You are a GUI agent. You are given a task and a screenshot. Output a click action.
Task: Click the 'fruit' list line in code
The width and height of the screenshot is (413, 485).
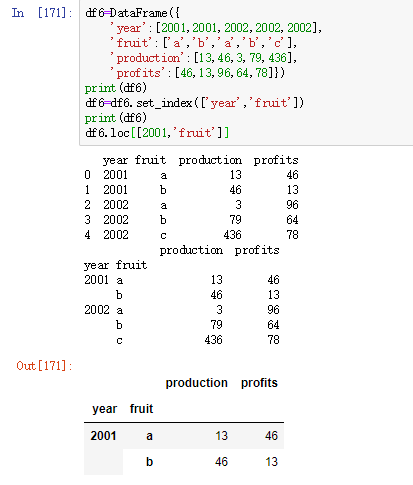coord(203,43)
